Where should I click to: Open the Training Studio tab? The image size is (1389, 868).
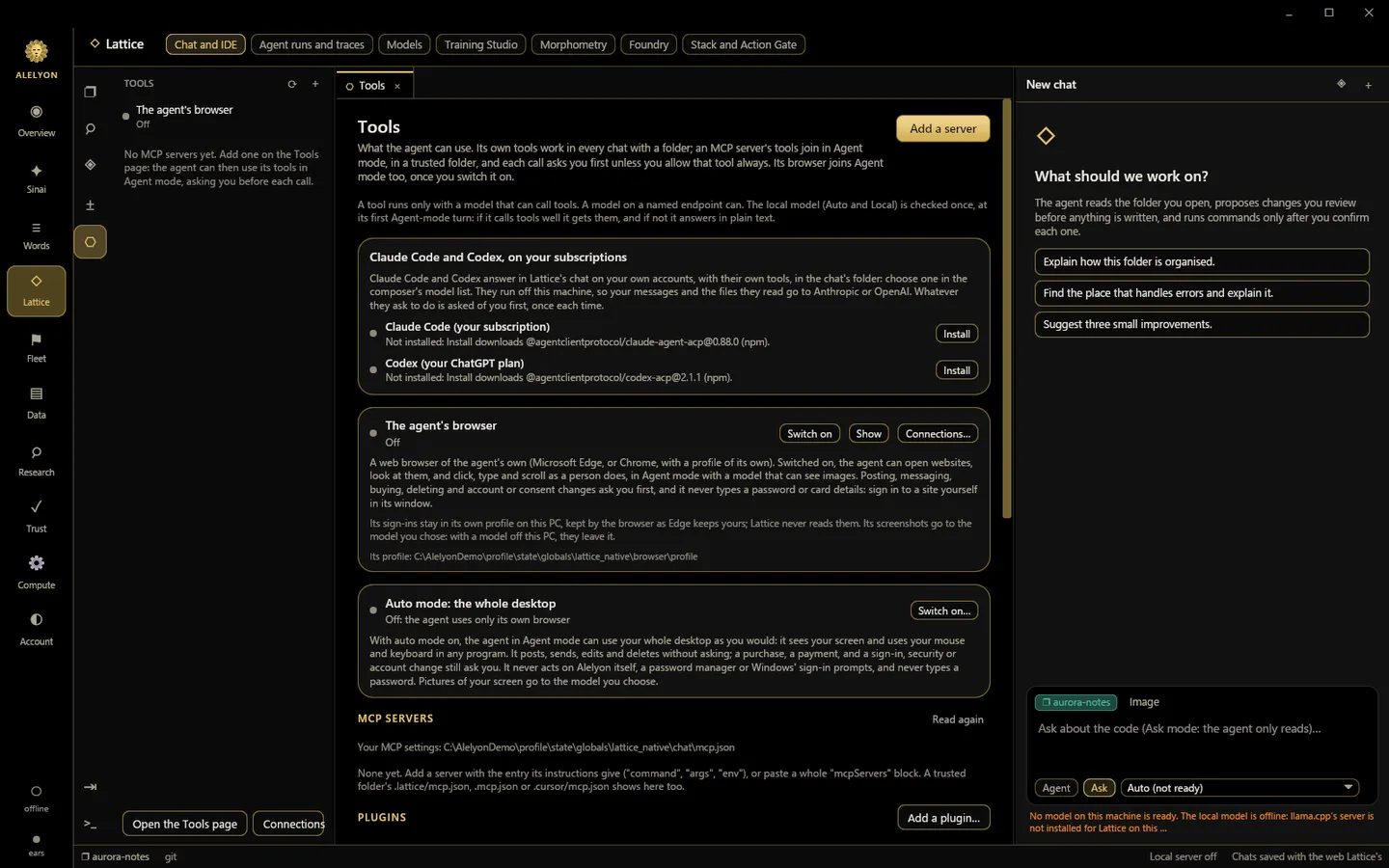480,44
